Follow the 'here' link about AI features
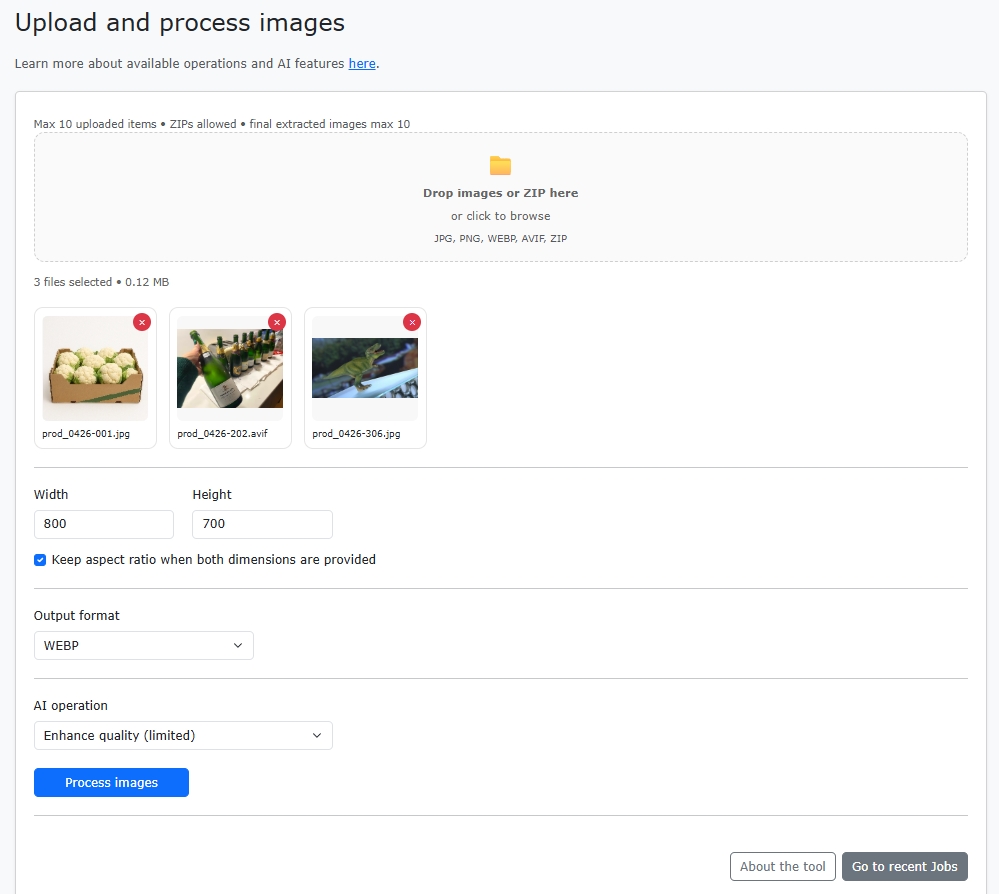The image size is (999, 894). (x=362, y=64)
